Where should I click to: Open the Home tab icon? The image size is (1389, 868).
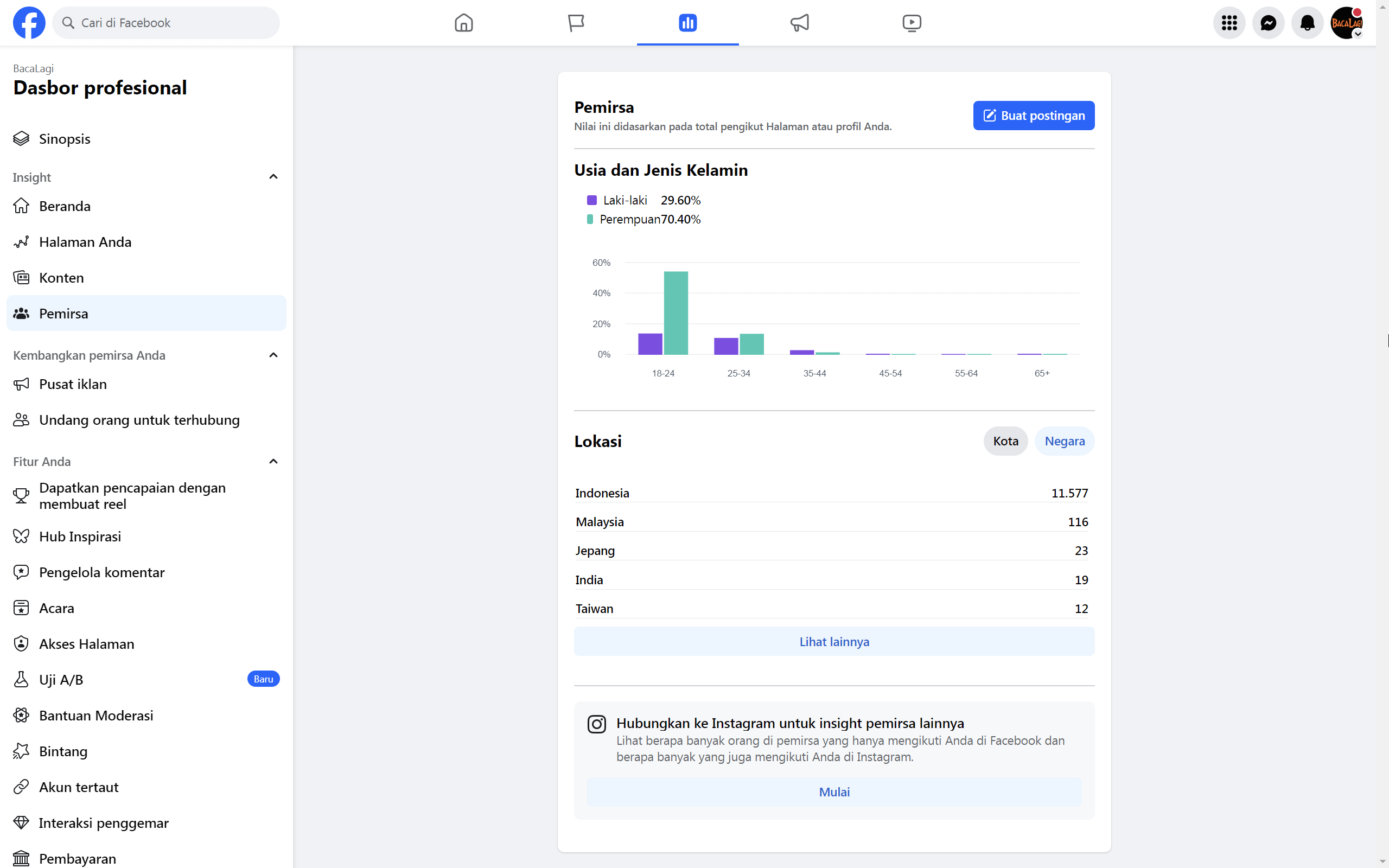click(x=464, y=23)
